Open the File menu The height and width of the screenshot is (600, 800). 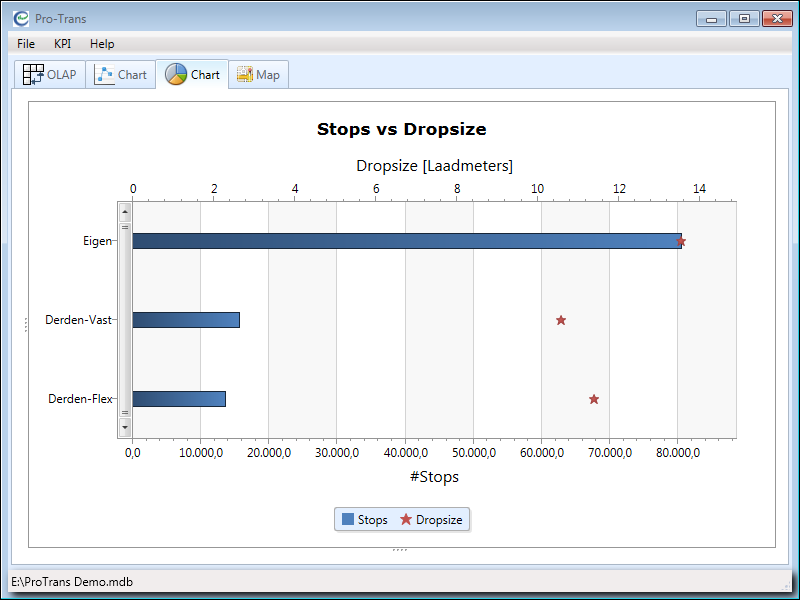[x=26, y=44]
